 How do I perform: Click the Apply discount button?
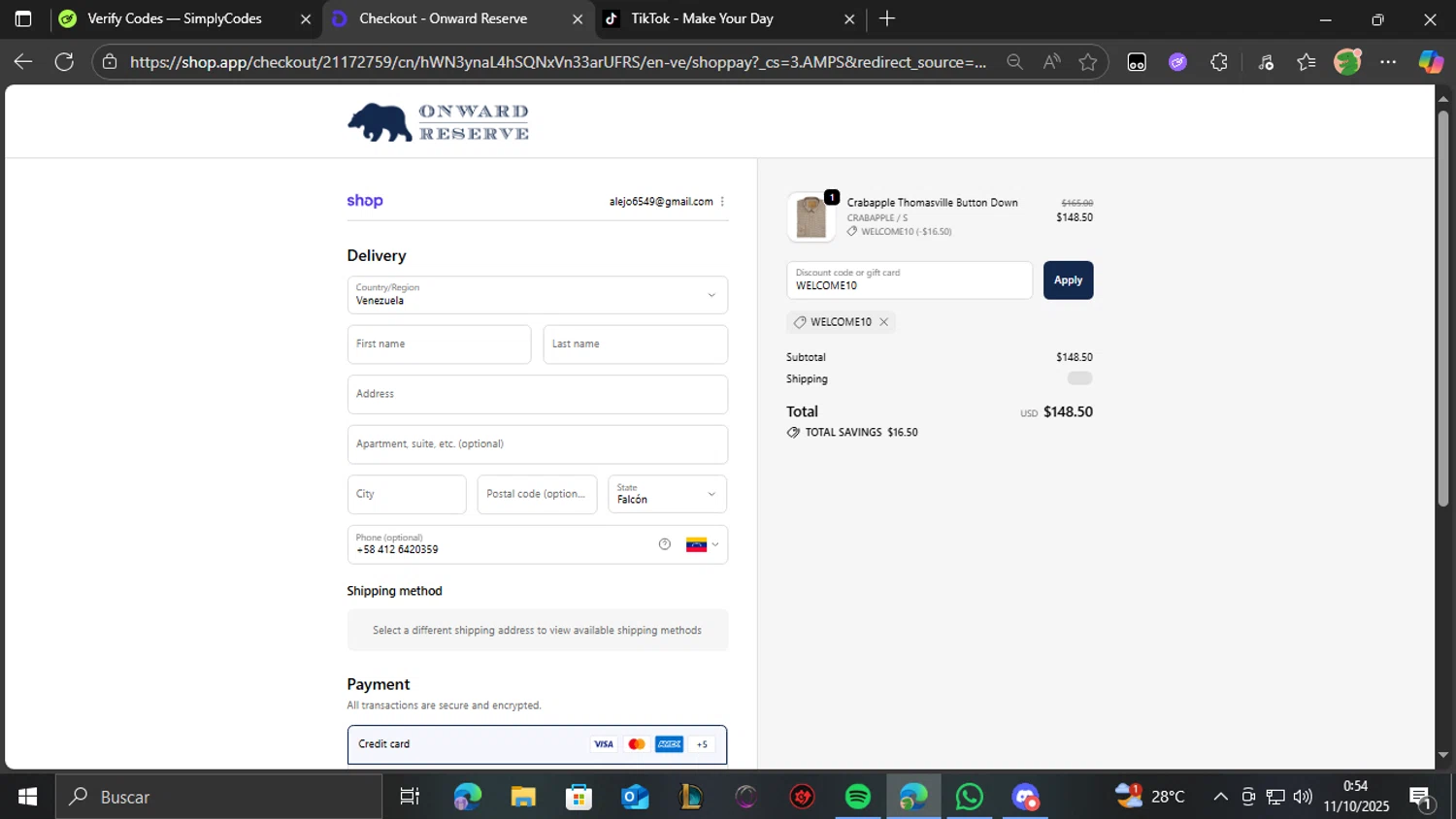(x=1068, y=280)
